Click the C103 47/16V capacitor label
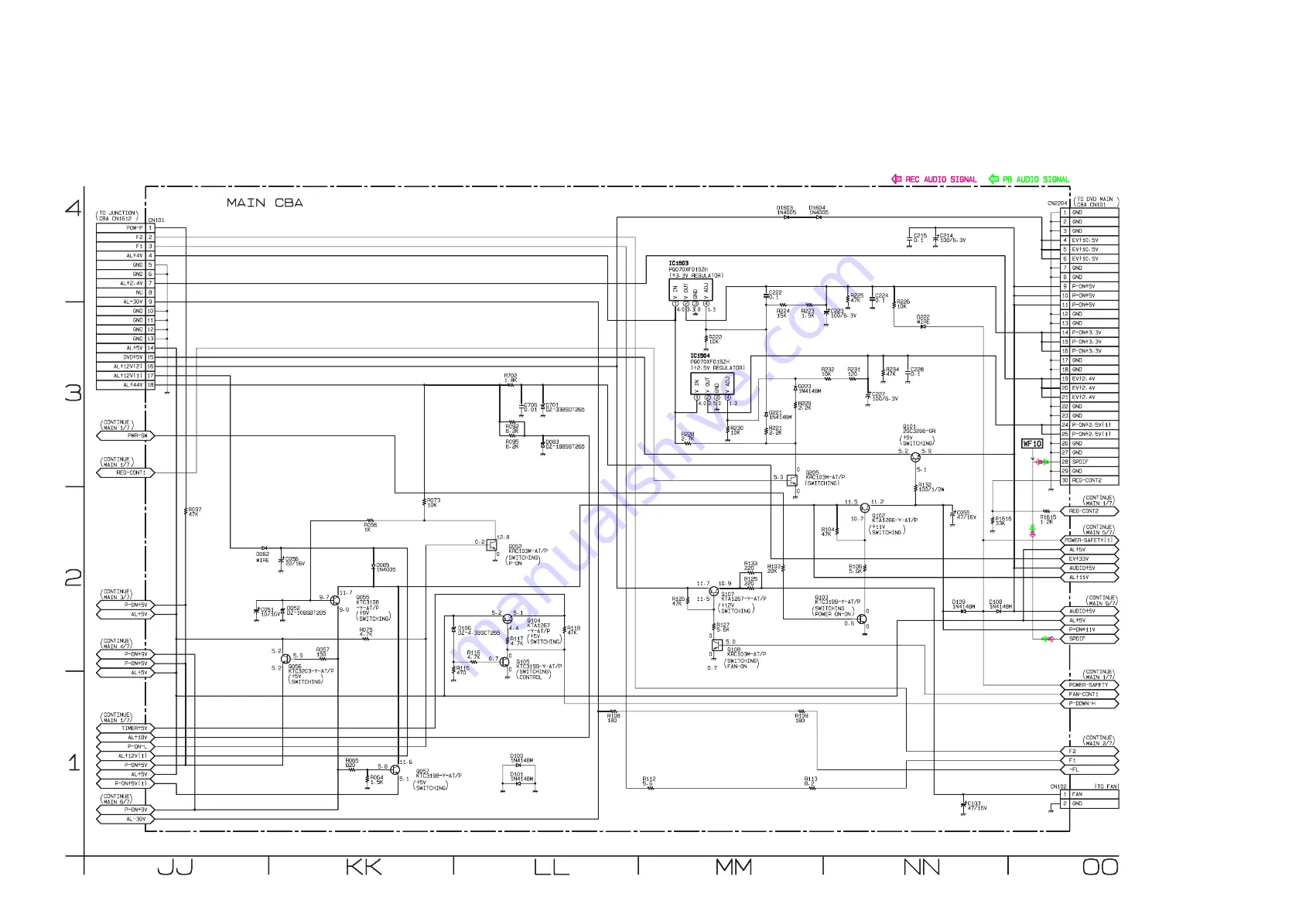Viewport: 1316px width, 921px height. pos(977,806)
